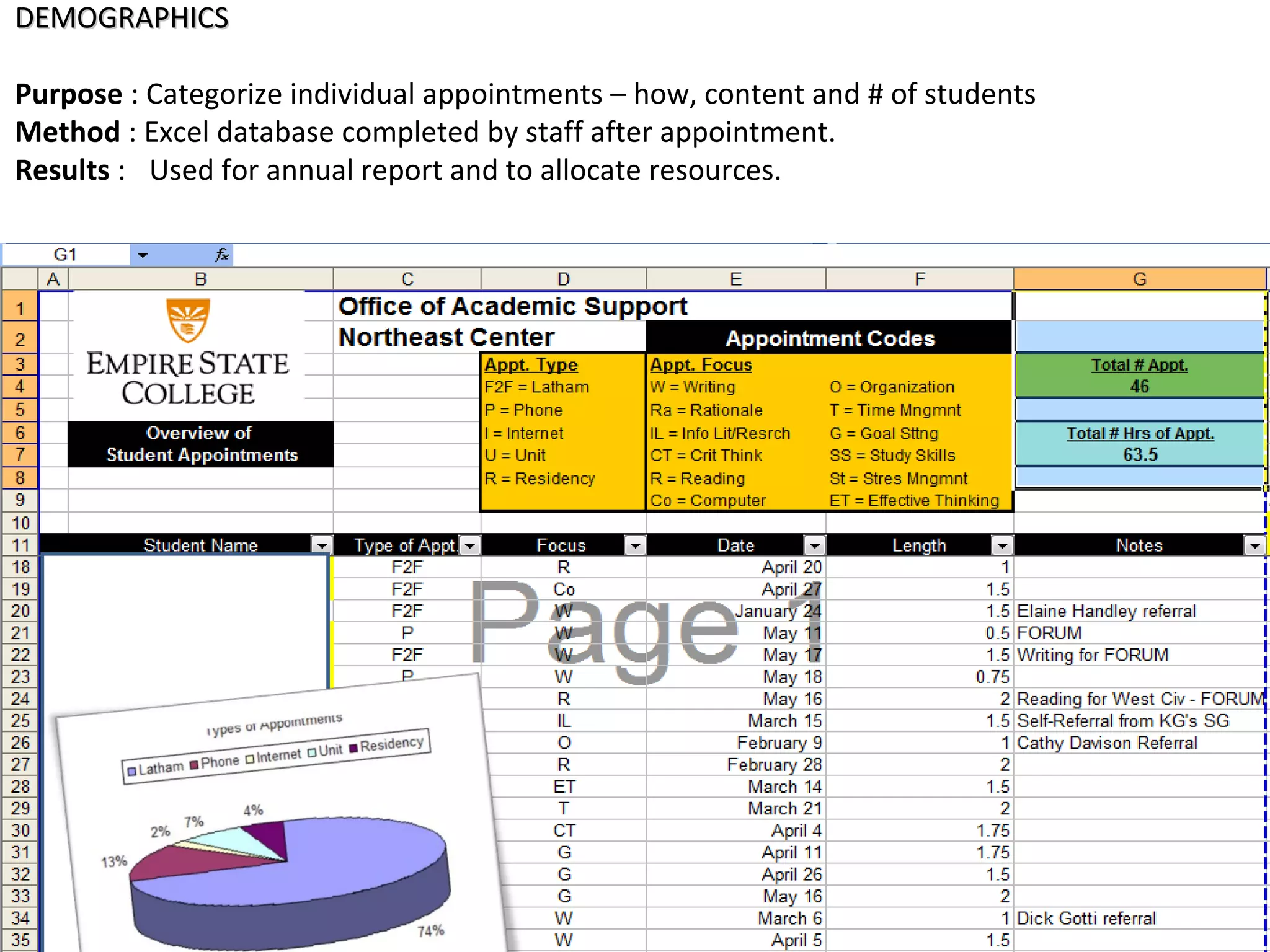Click the 'Total # Appt.' cell

[x=1140, y=364]
